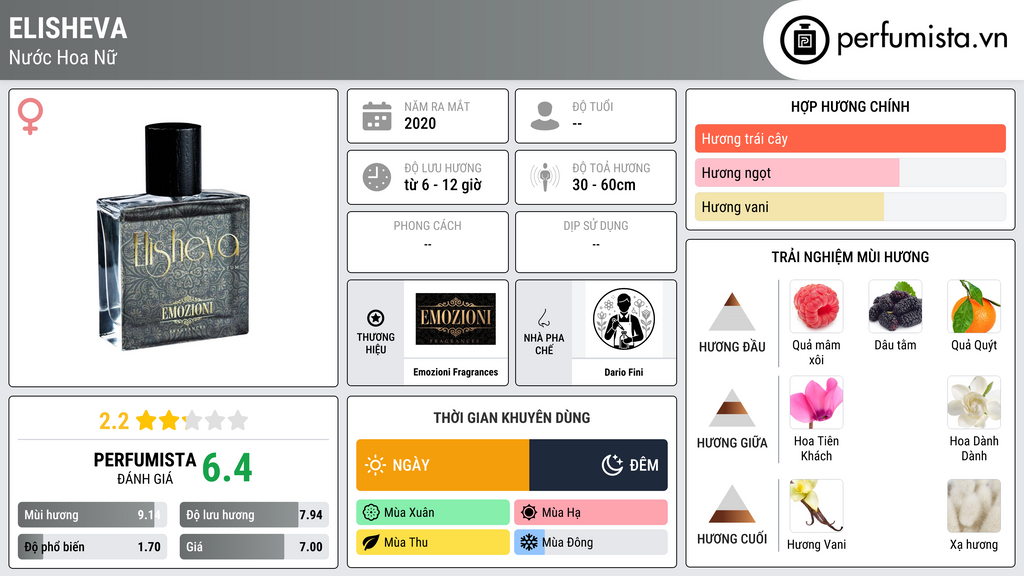Click the Hương vani accord bar

[850, 206]
